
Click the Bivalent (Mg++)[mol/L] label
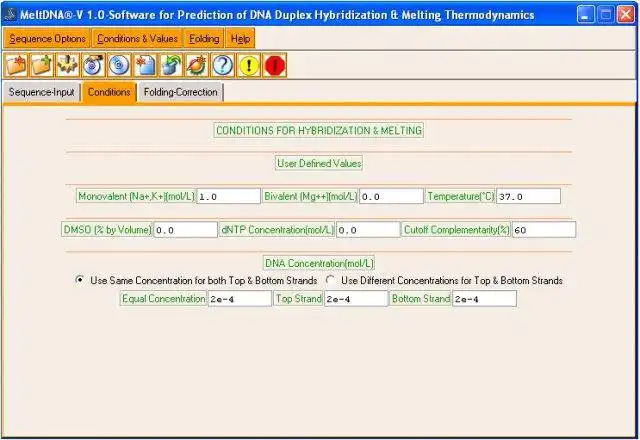tap(310, 196)
